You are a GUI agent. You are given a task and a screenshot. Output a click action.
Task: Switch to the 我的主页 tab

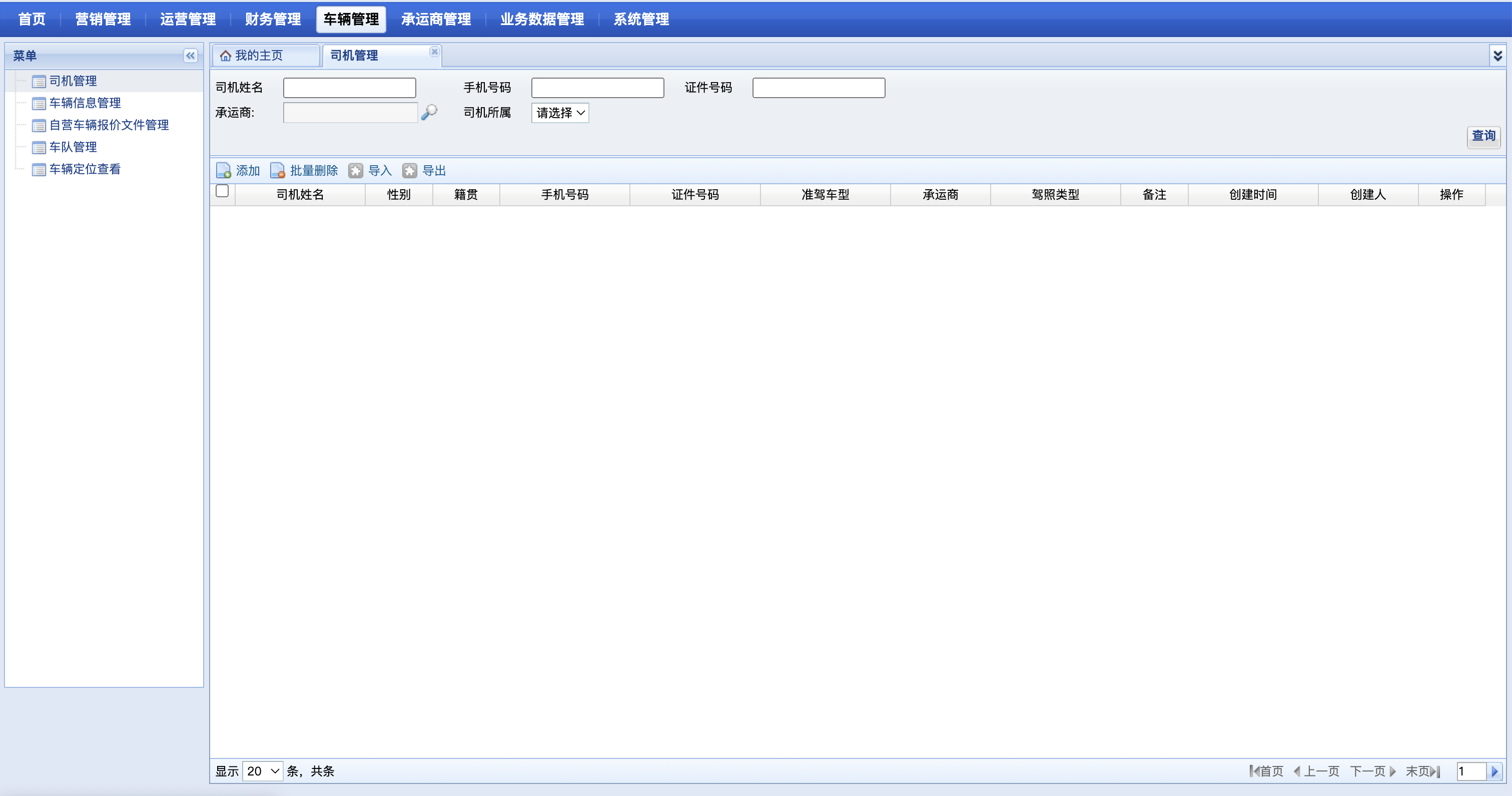(266, 55)
